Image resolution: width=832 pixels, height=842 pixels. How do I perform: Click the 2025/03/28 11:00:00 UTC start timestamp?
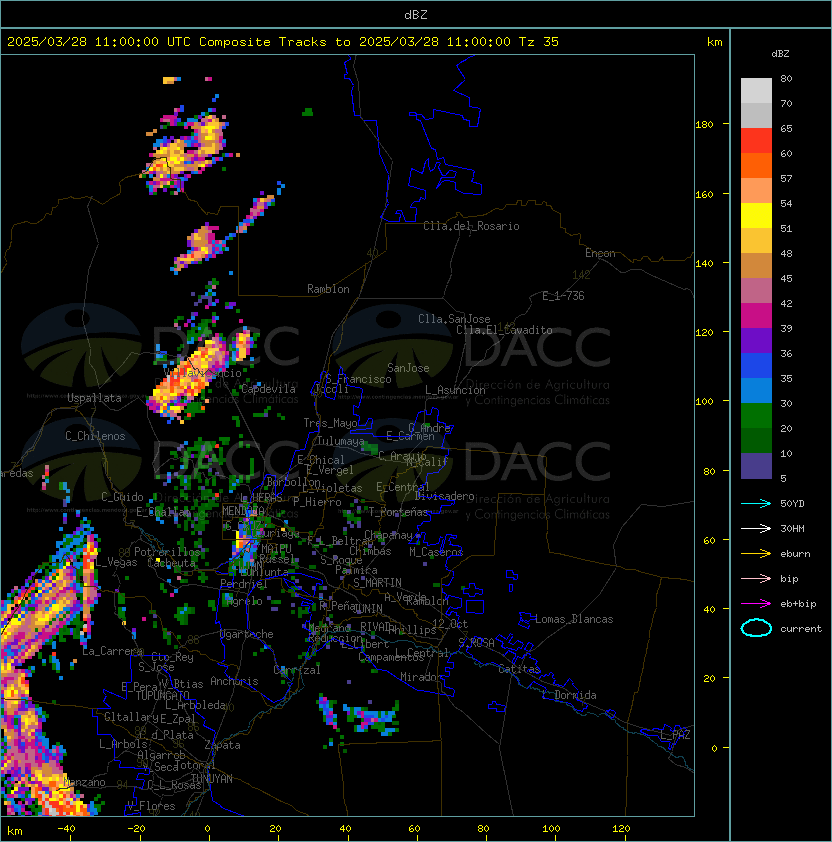click(x=99, y=42)
